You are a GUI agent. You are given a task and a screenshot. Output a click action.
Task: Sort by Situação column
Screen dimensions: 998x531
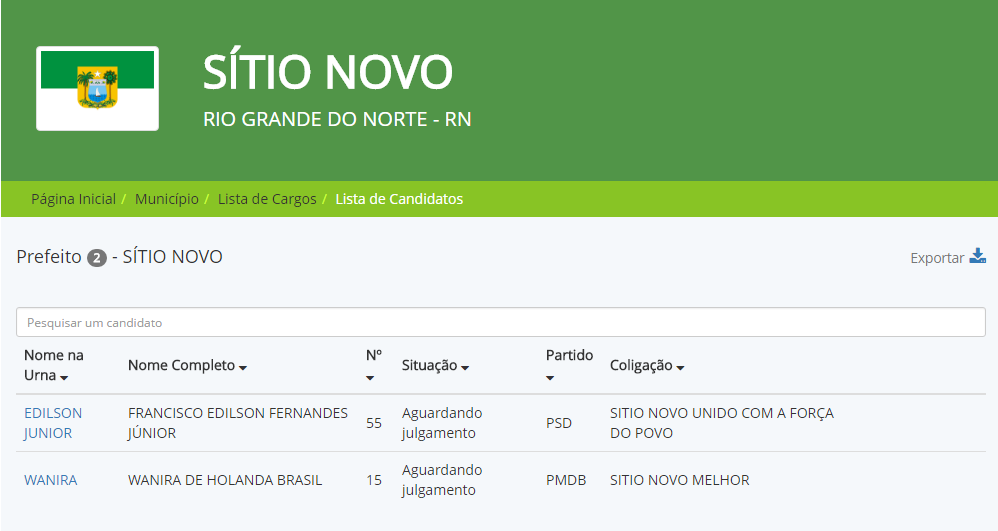[435, 366]
